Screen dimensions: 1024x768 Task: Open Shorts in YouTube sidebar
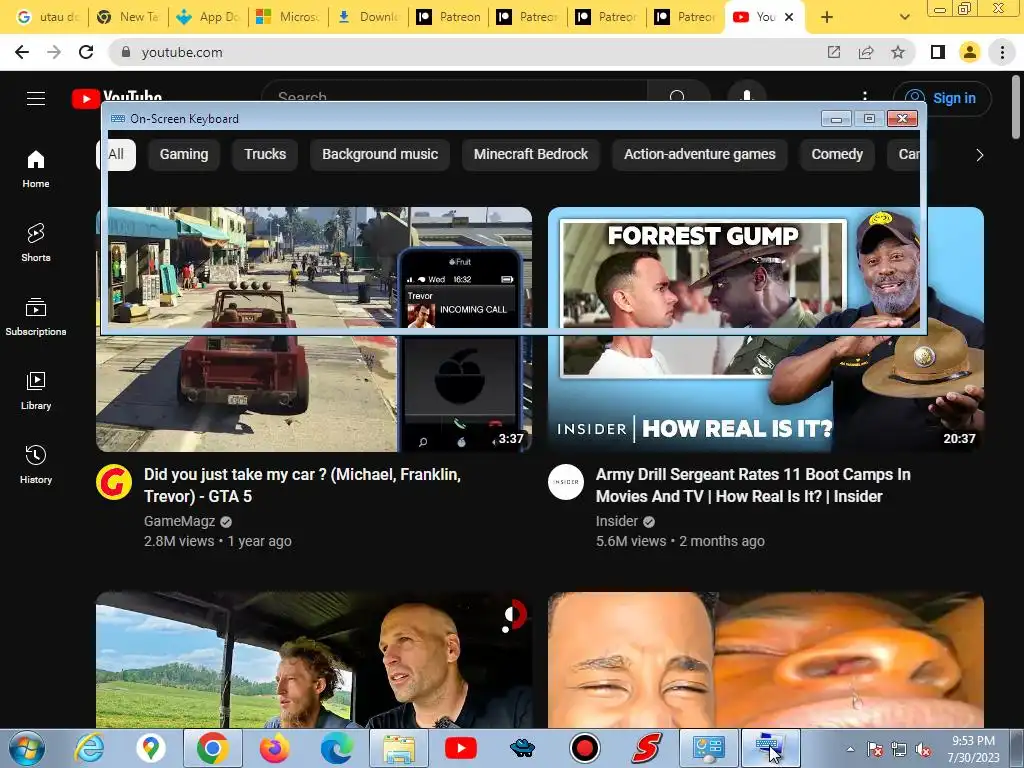[36, 243]
